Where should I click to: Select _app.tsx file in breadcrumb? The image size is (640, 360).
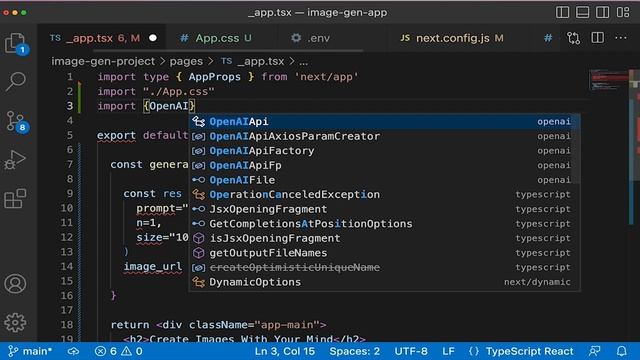[x=253, y=62]
